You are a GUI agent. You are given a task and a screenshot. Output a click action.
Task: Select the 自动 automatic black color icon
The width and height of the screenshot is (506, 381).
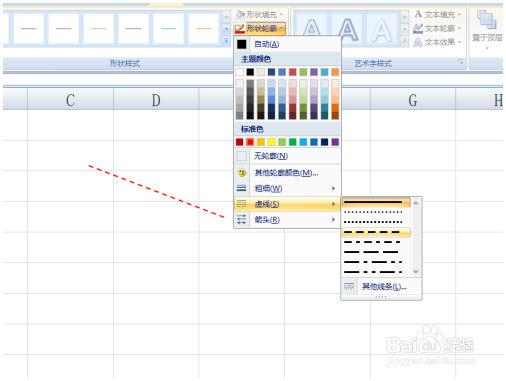click(241, 44)
